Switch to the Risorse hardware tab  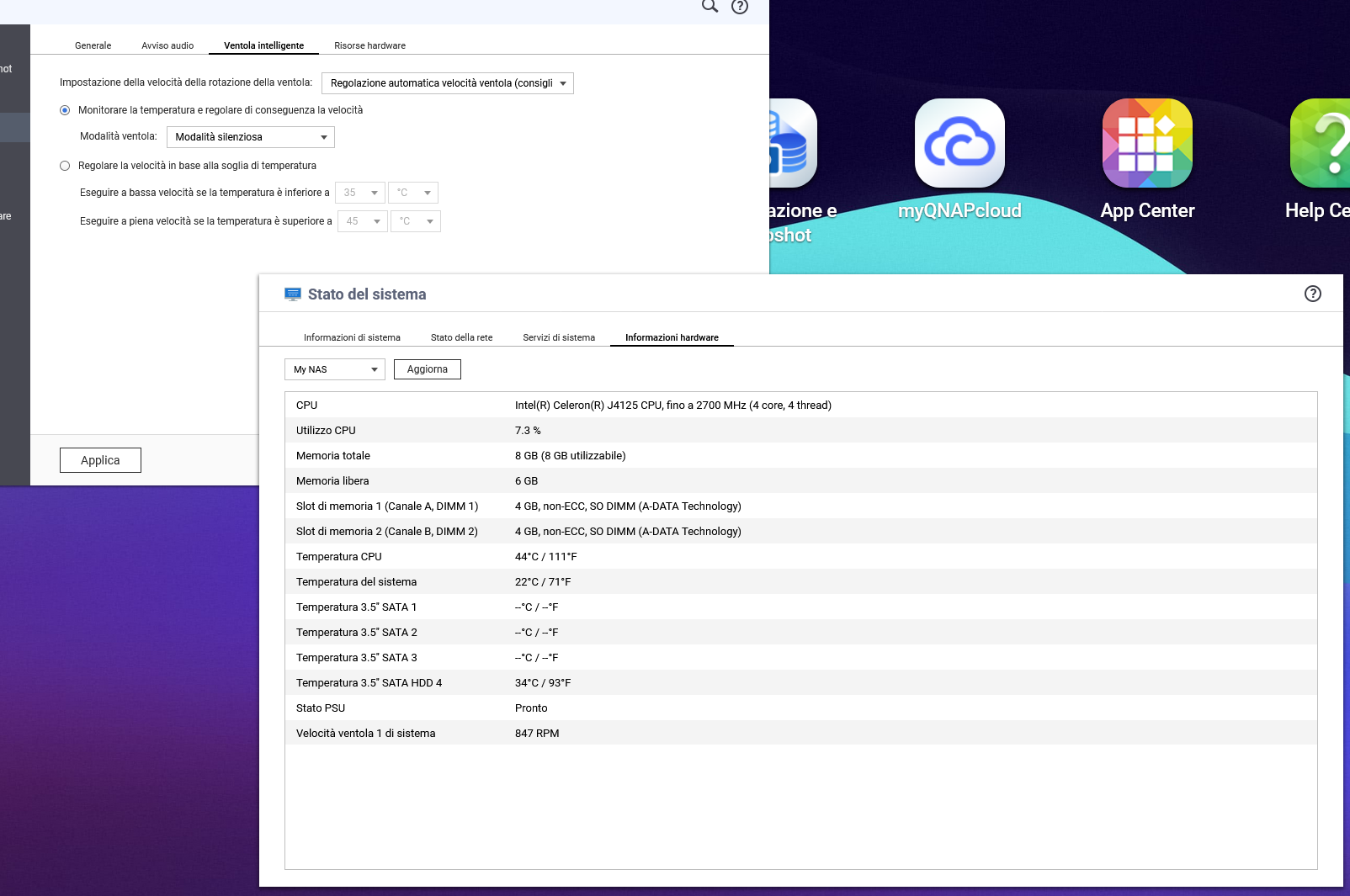[x=369, y=45]
